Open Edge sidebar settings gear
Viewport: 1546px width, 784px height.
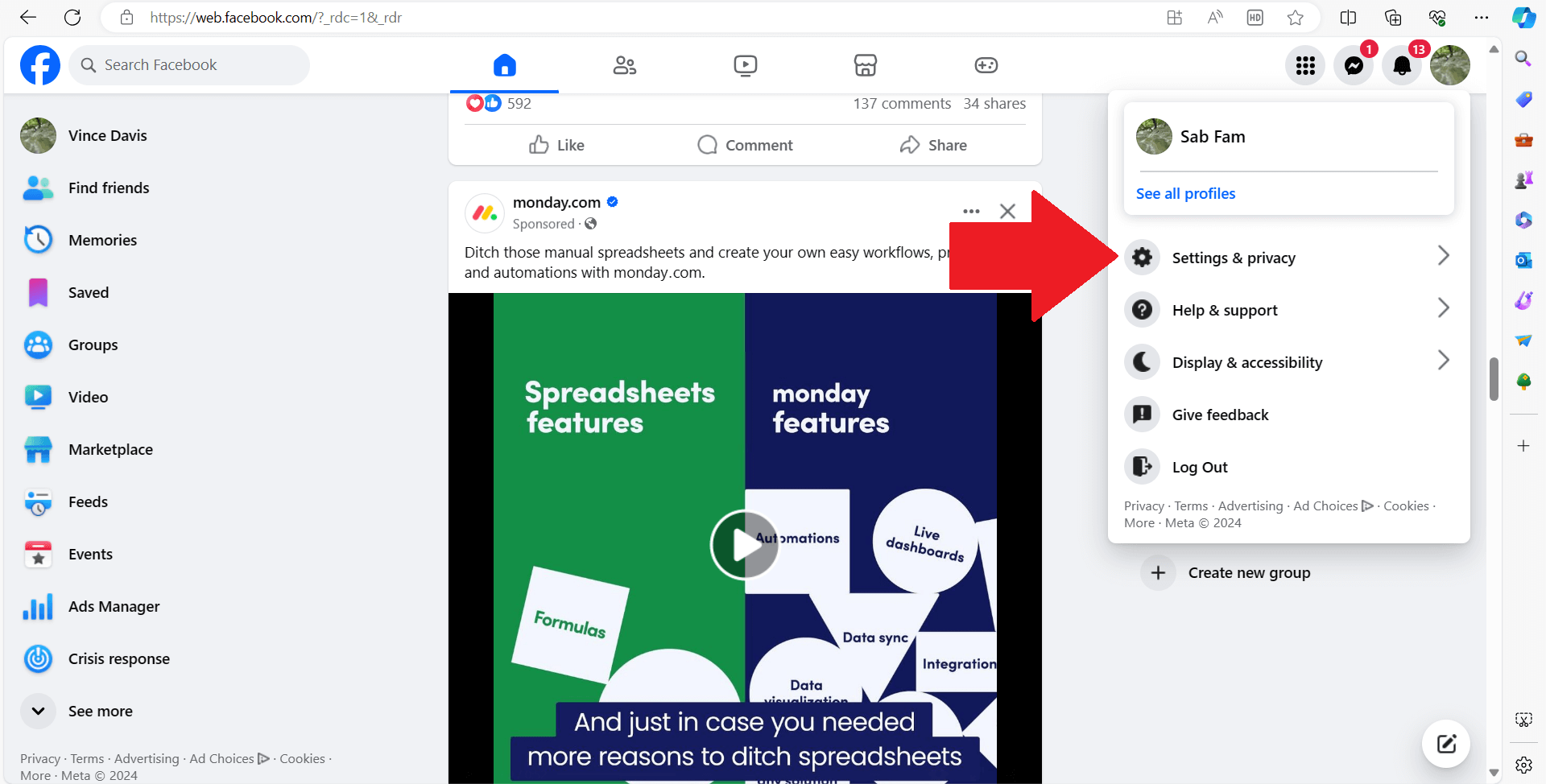1523,765
